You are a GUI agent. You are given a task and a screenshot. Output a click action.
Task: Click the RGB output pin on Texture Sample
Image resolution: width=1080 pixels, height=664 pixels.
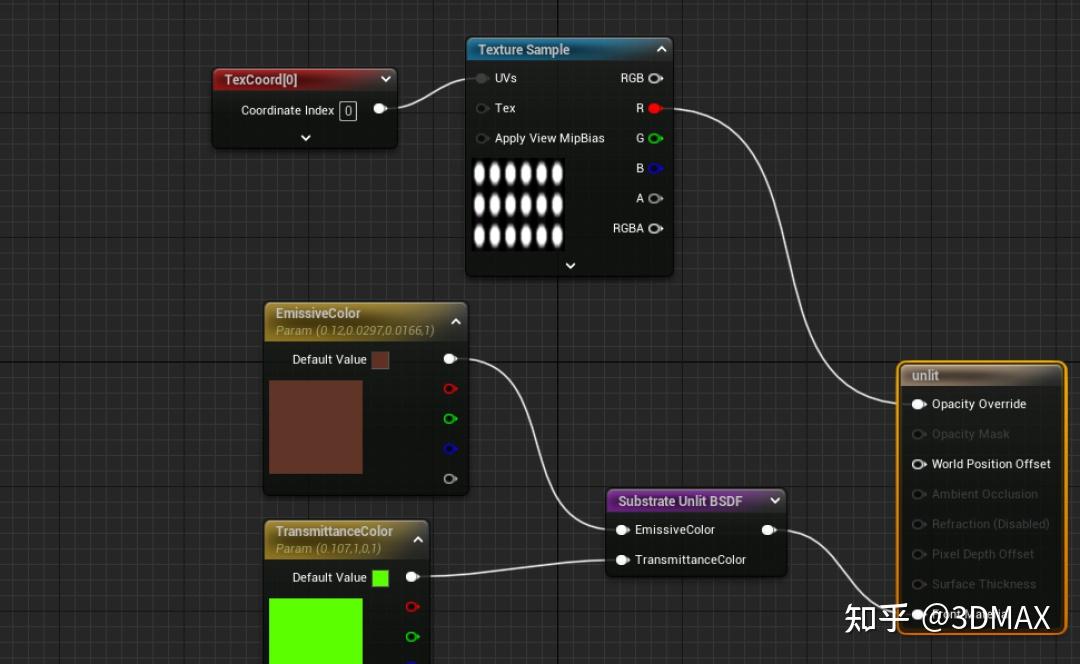[x=655, y=78]
